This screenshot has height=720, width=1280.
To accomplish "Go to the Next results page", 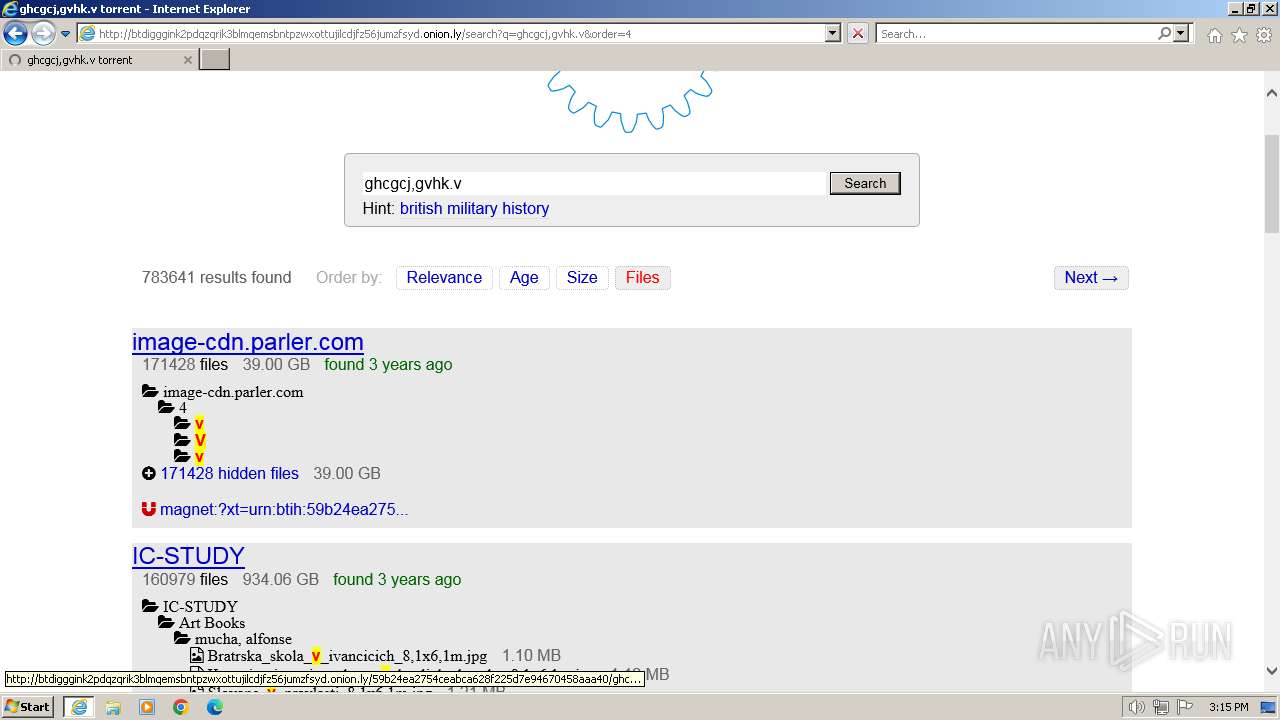I will 1091,277.
